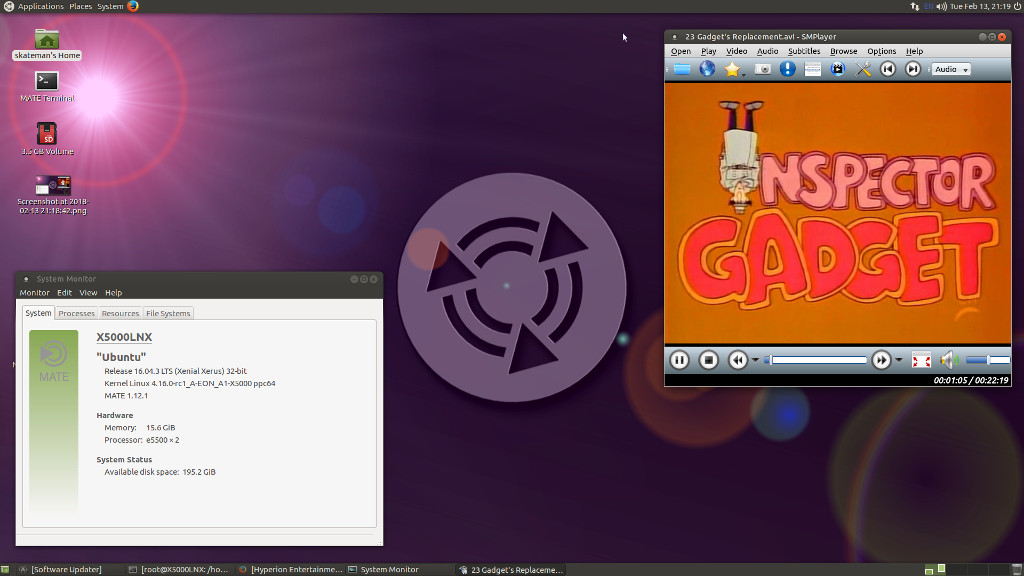Viewport: 1024px width, 576px height.
Task: Select the Screenshot PNG file on desktop
Action: [x=53, y=195]
